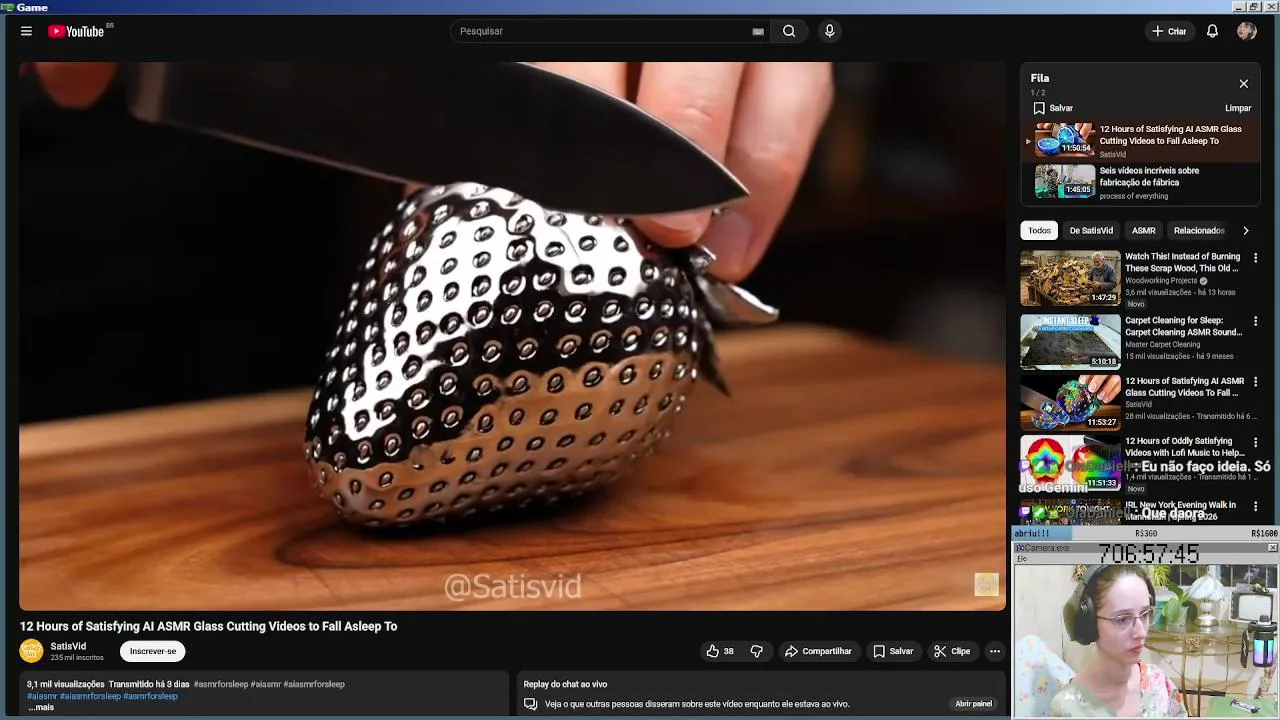
Task: Select queue item 12 Hours of Satisfying AI ASMR
Action: 1140,140
